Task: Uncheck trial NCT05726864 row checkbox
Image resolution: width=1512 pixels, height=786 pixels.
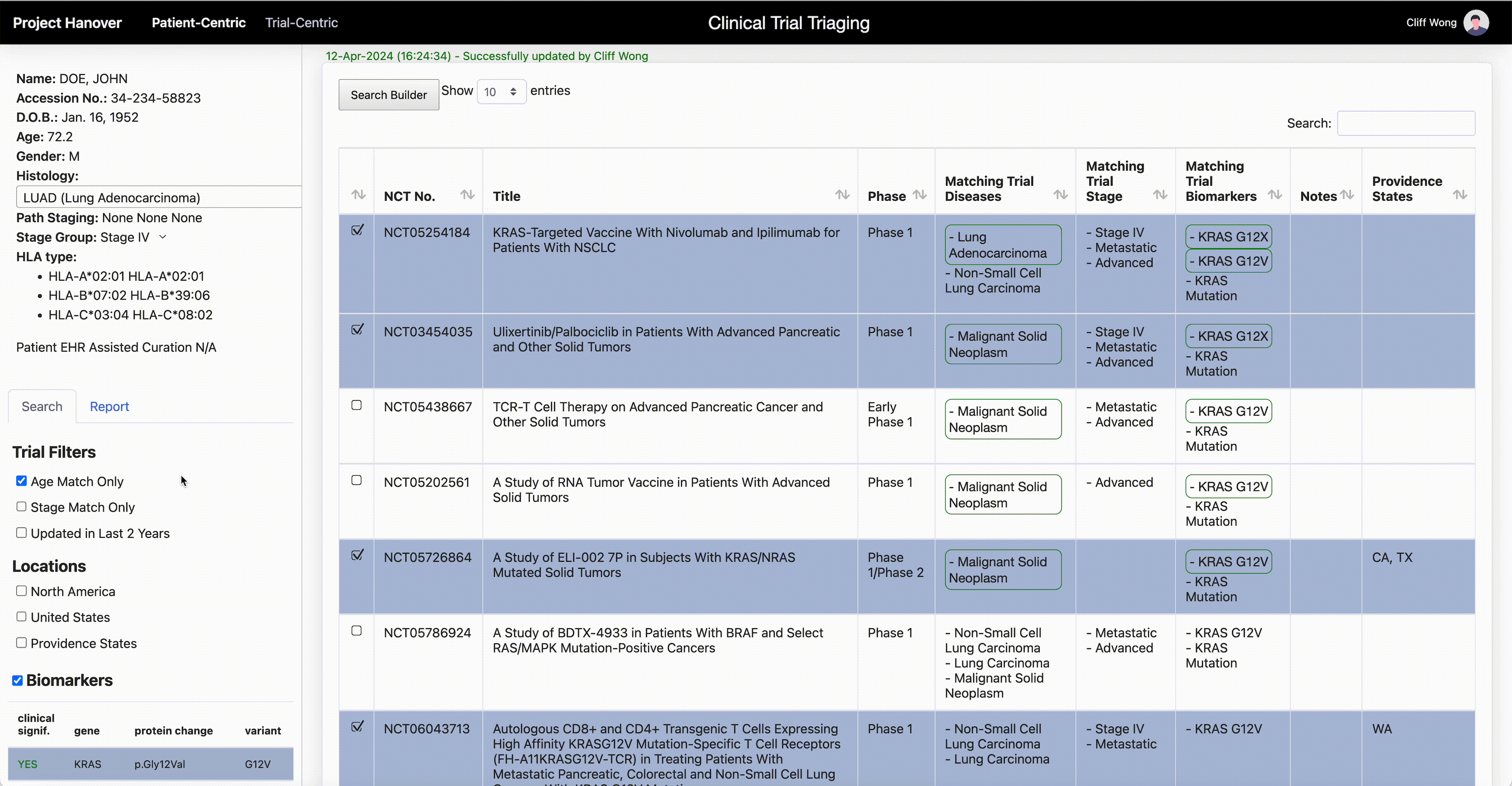Action: (x=357, y=555)
